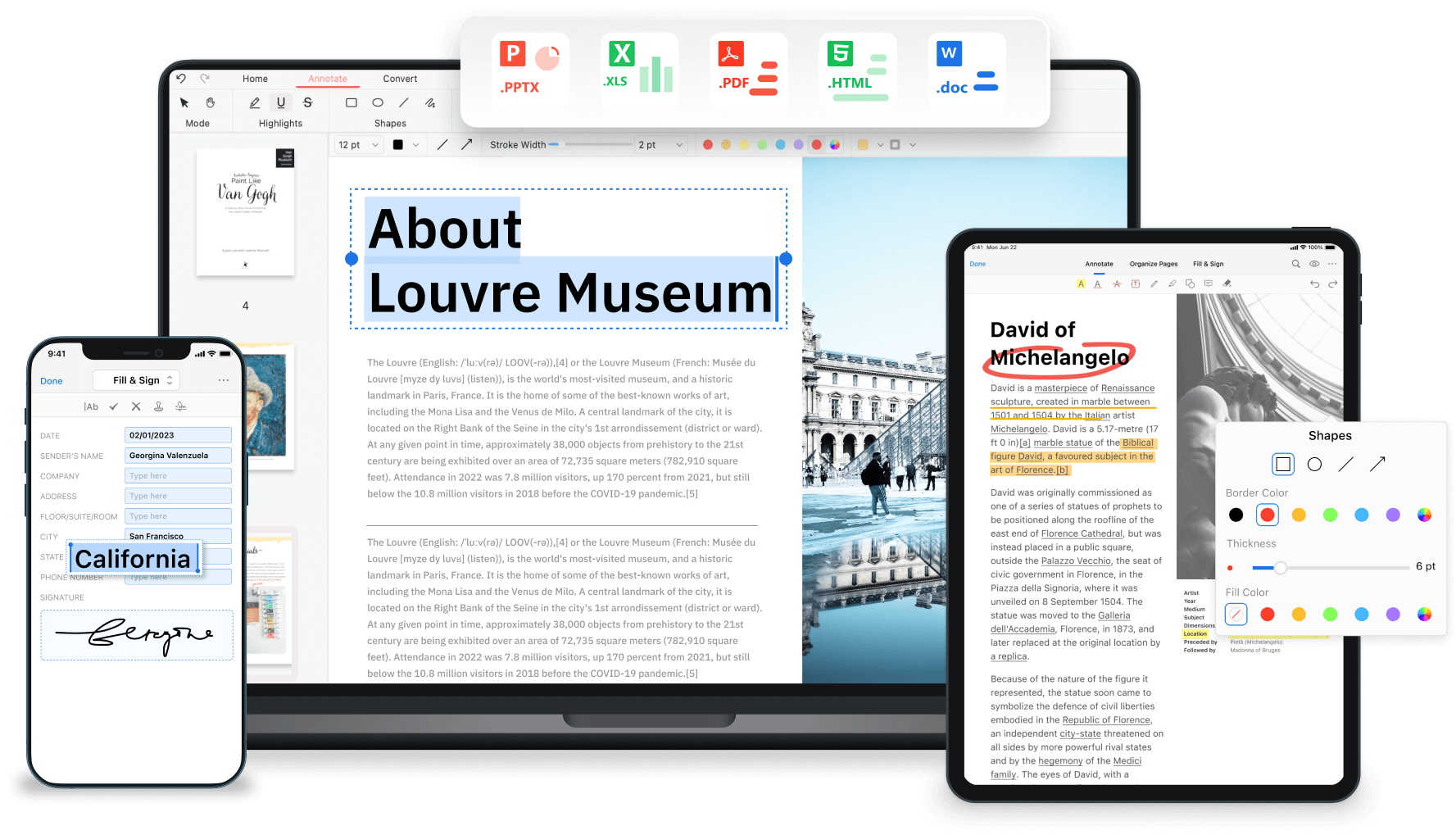
Task: Select the .HTML export format card
Action: pyautogui.click(x=858, y=71)
